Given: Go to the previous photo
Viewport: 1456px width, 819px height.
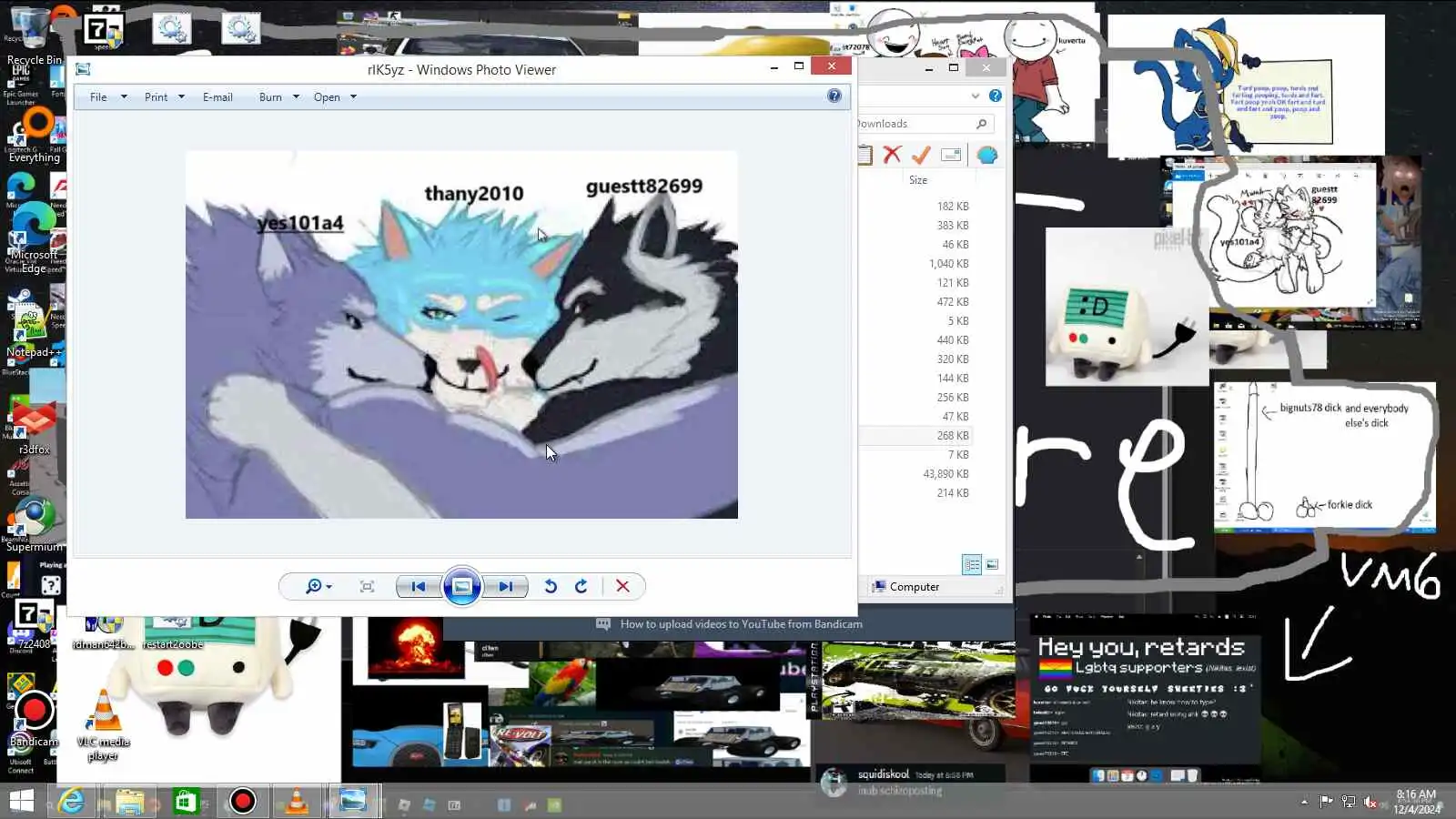Looking at the screenshot, I should click(x=418, y=587).
